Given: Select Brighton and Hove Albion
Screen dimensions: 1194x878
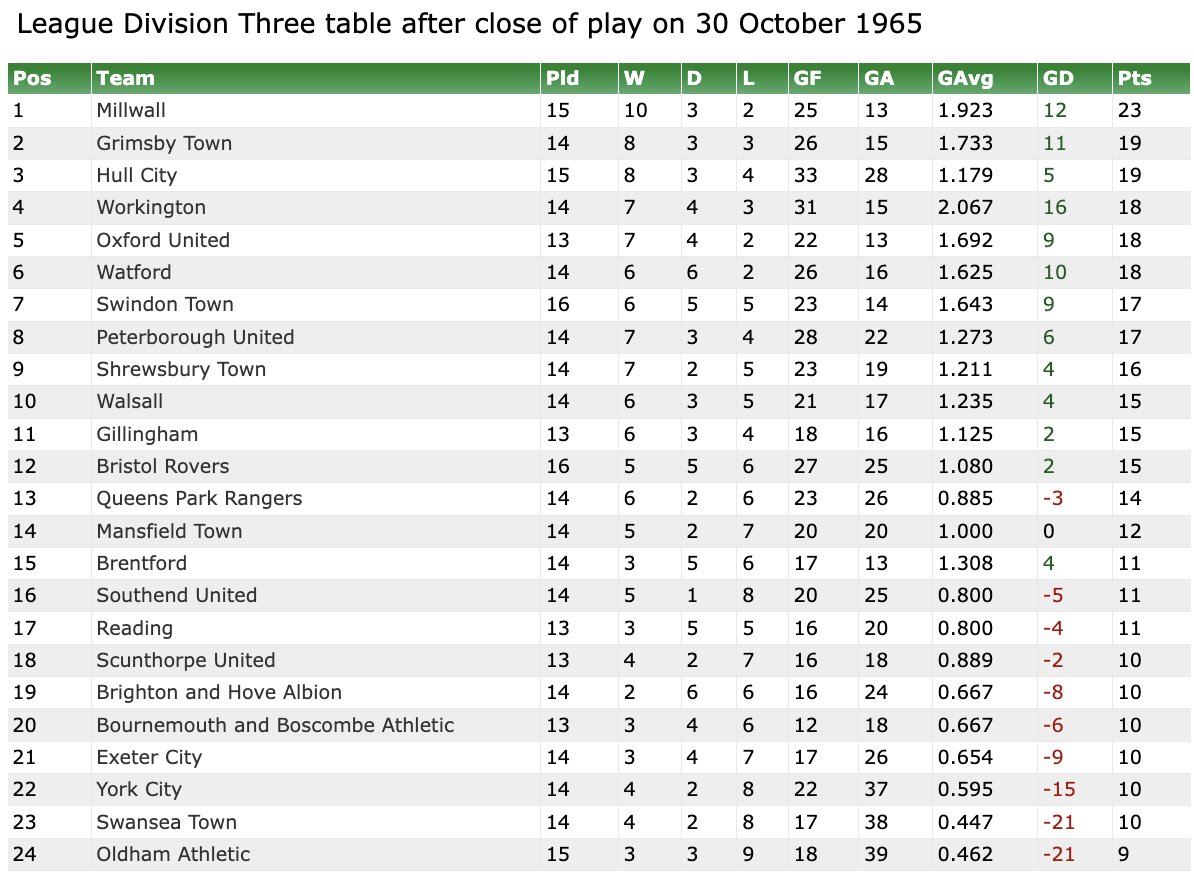Looking at the screenshot, I should (219, 692).
